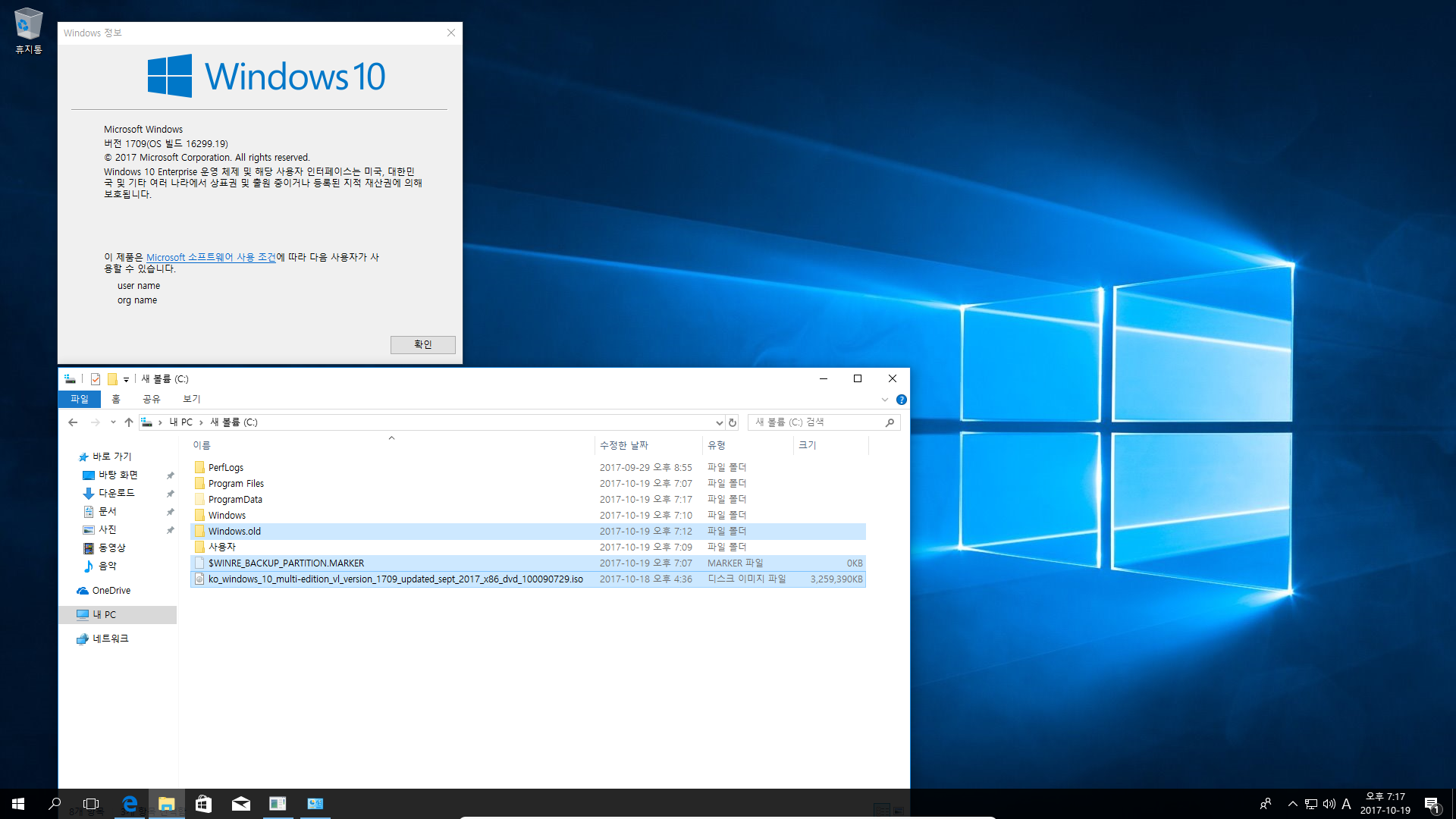Select the $WINRE_BACKUP_PARTITION.MARKER file
Viewport: 1456px width, 819px height.
click(x=528, y=563)
